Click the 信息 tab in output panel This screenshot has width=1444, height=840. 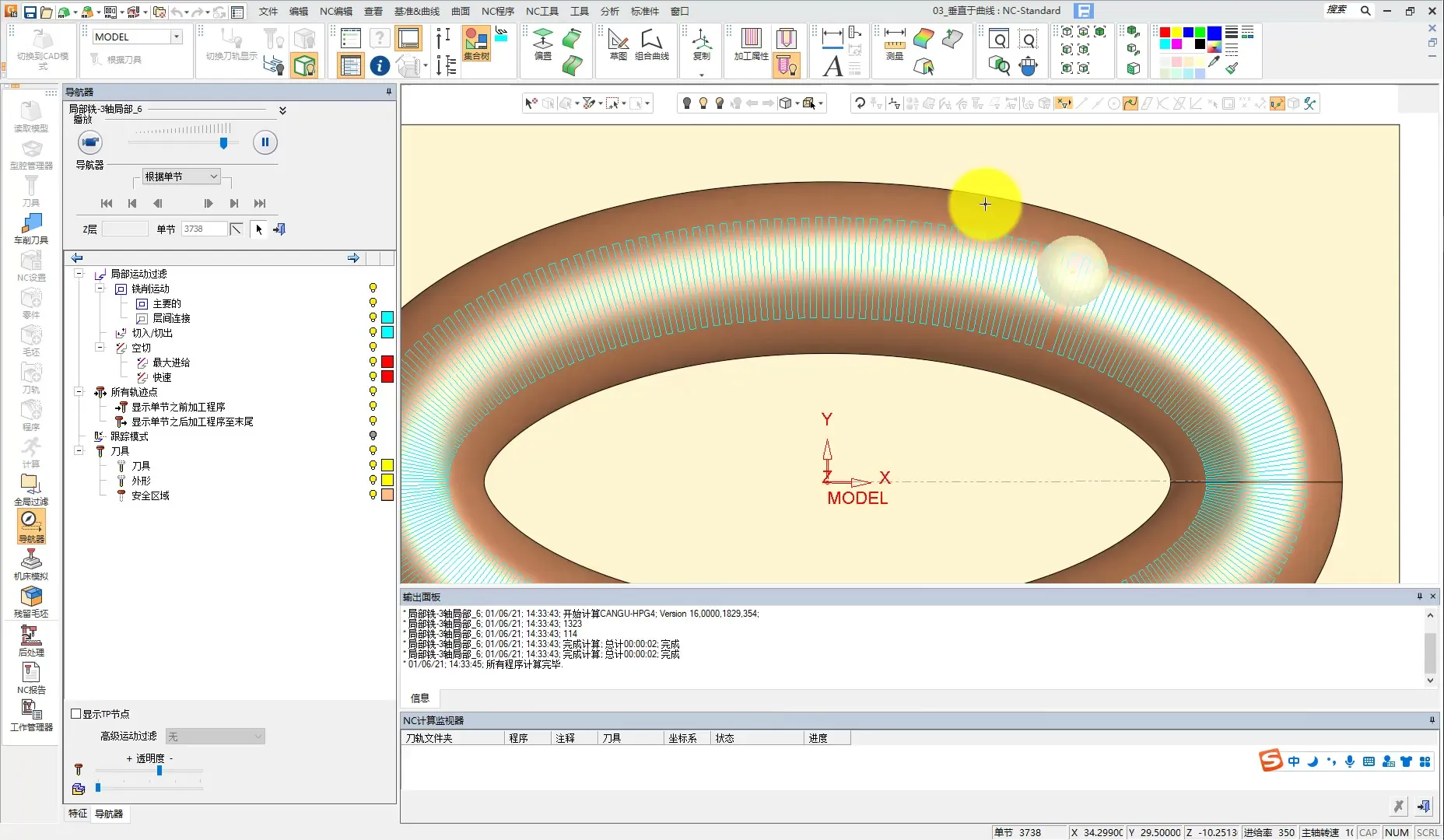click(420, 698)
